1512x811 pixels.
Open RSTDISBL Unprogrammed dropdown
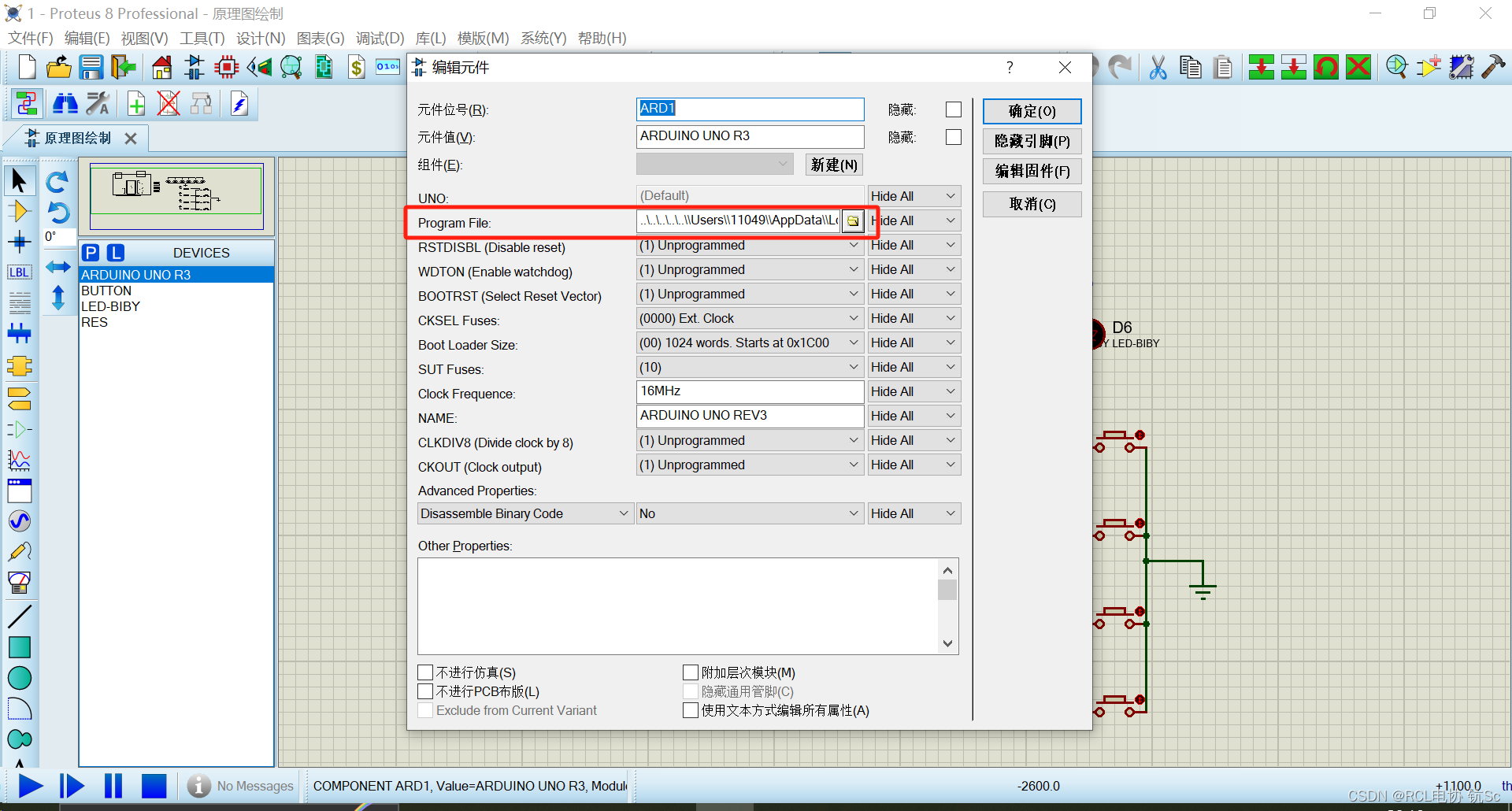(750, 246)
